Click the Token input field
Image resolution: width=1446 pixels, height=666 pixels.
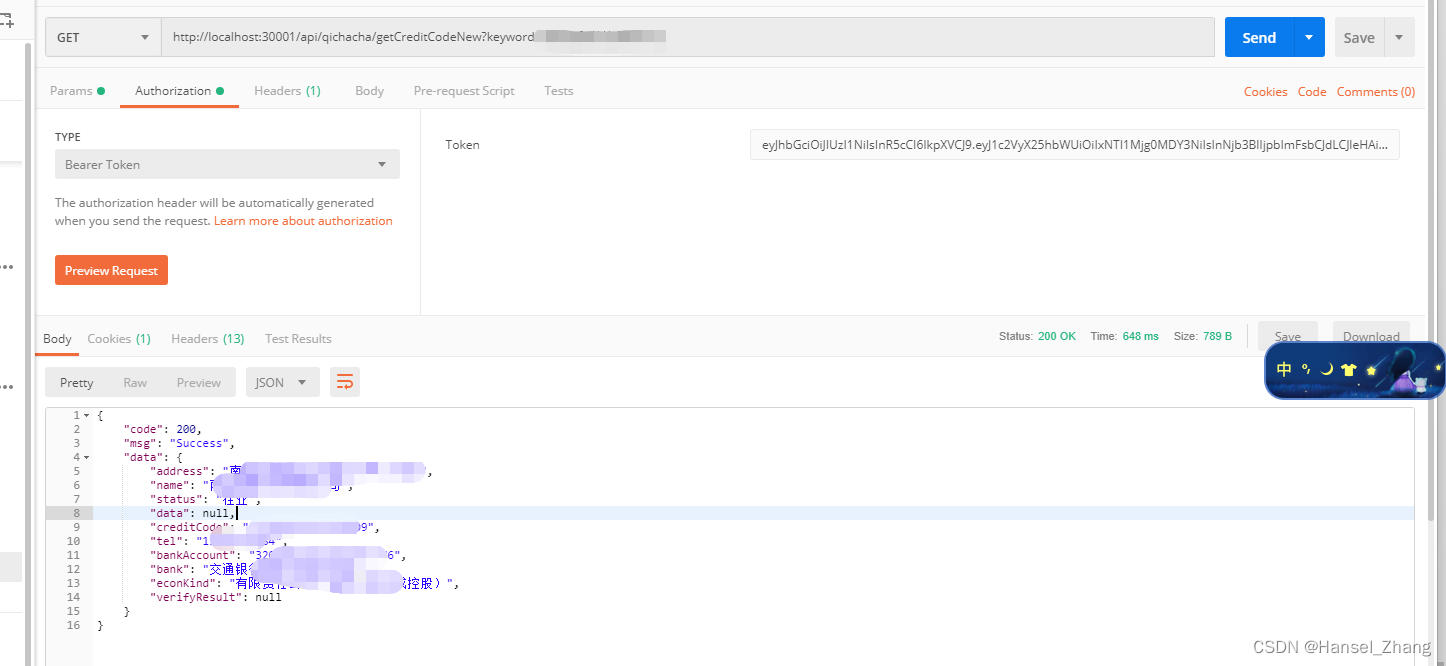1074,144
